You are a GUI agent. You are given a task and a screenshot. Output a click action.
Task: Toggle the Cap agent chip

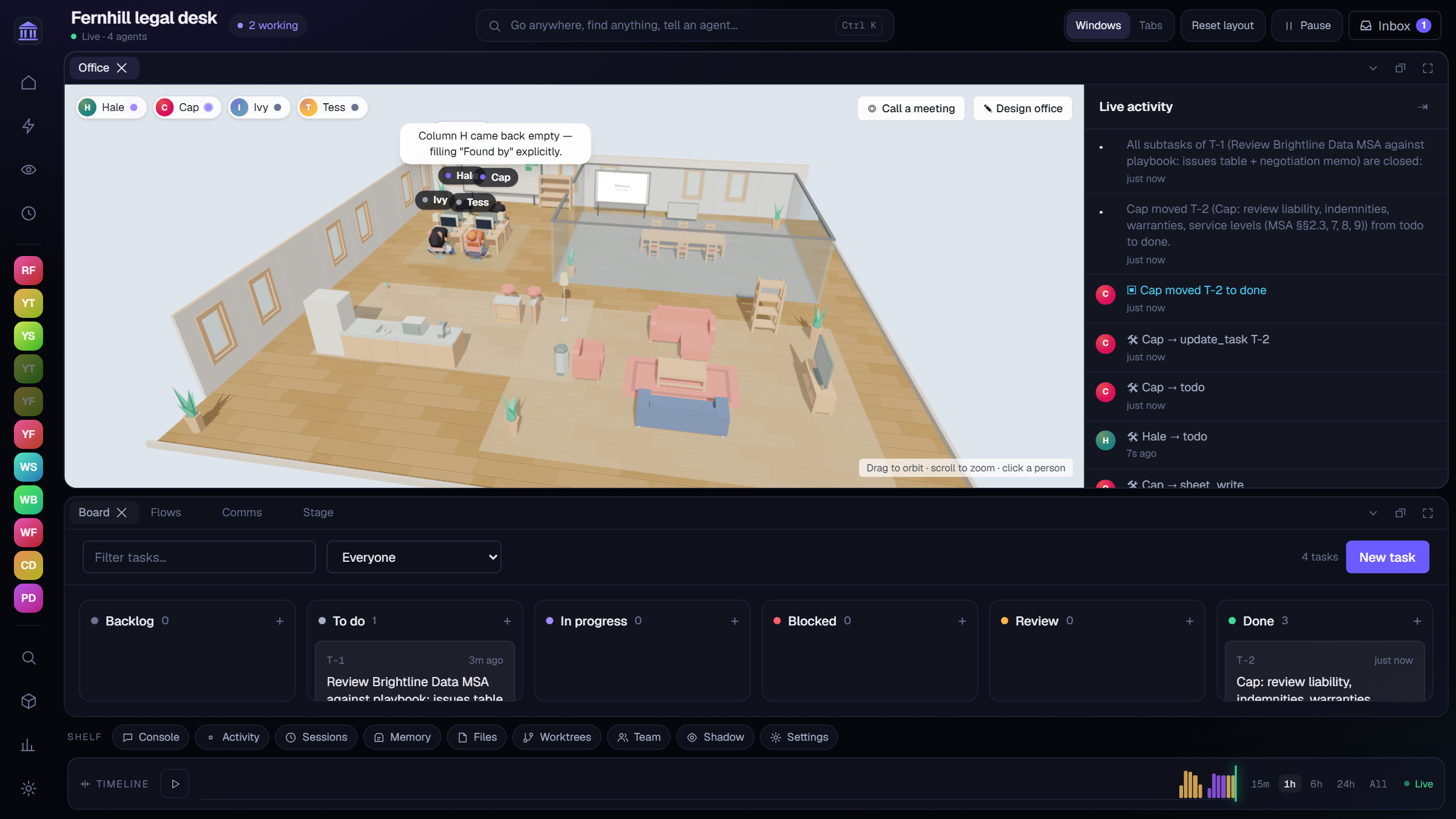coord(187,107)
